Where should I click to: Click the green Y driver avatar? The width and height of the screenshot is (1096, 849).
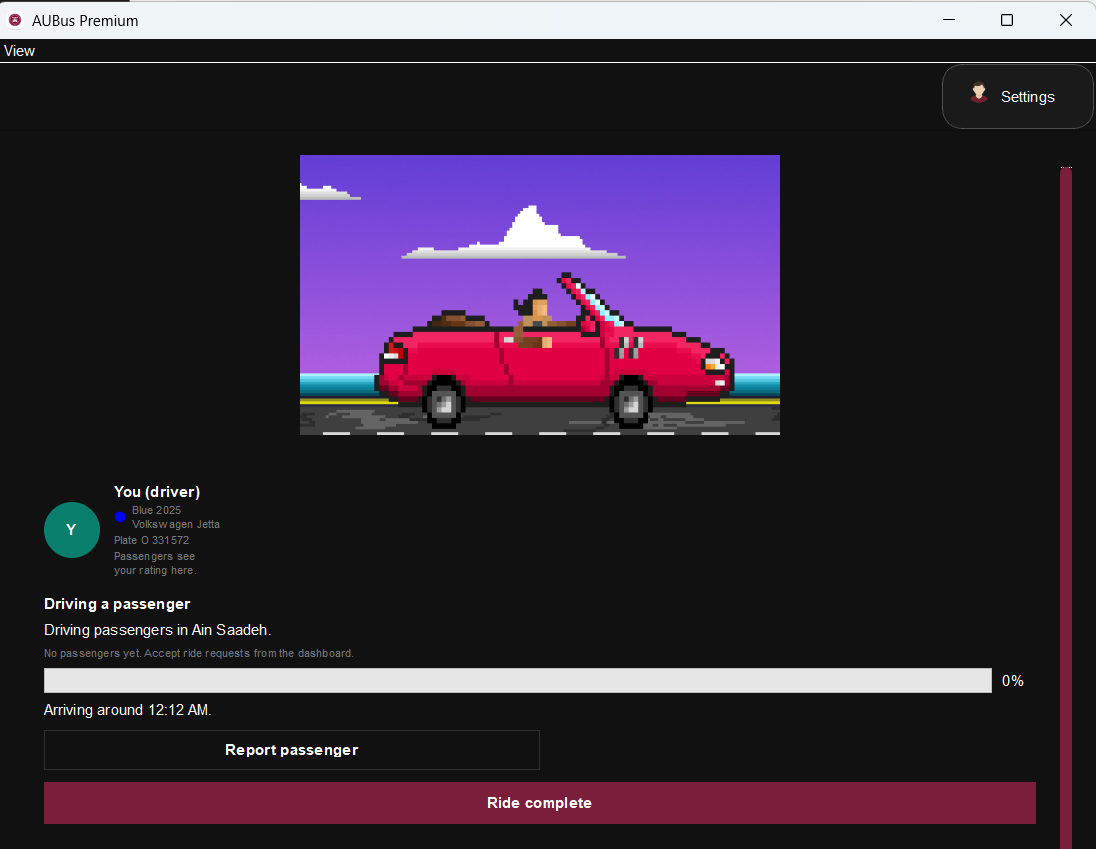(72, 530)
